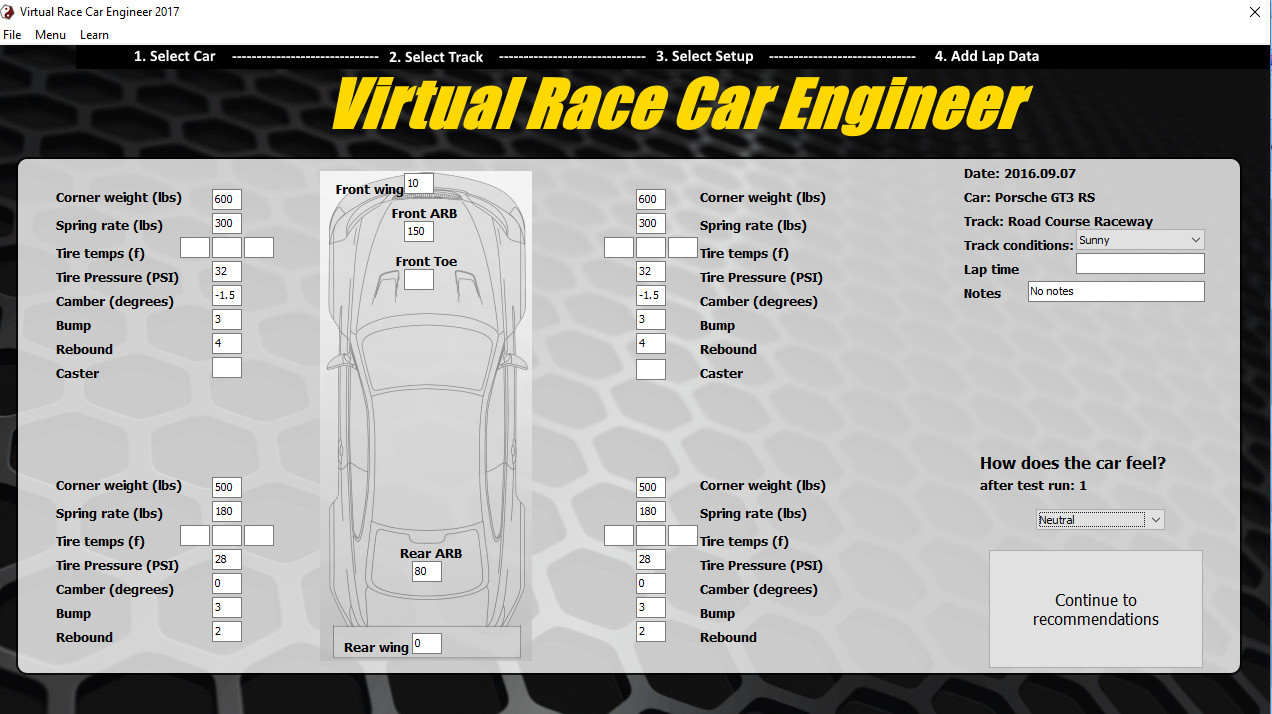Open the Learn menu

point(94,35)
